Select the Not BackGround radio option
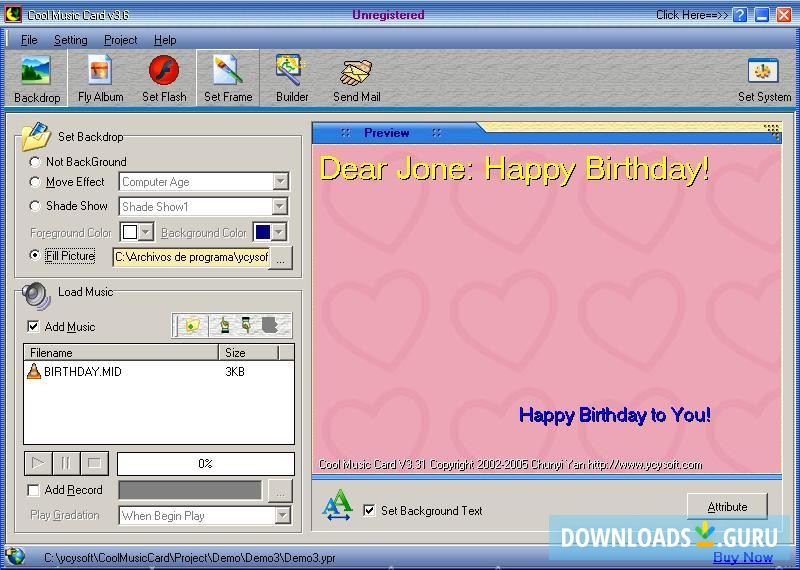800x570 pixels. (35, 162)
